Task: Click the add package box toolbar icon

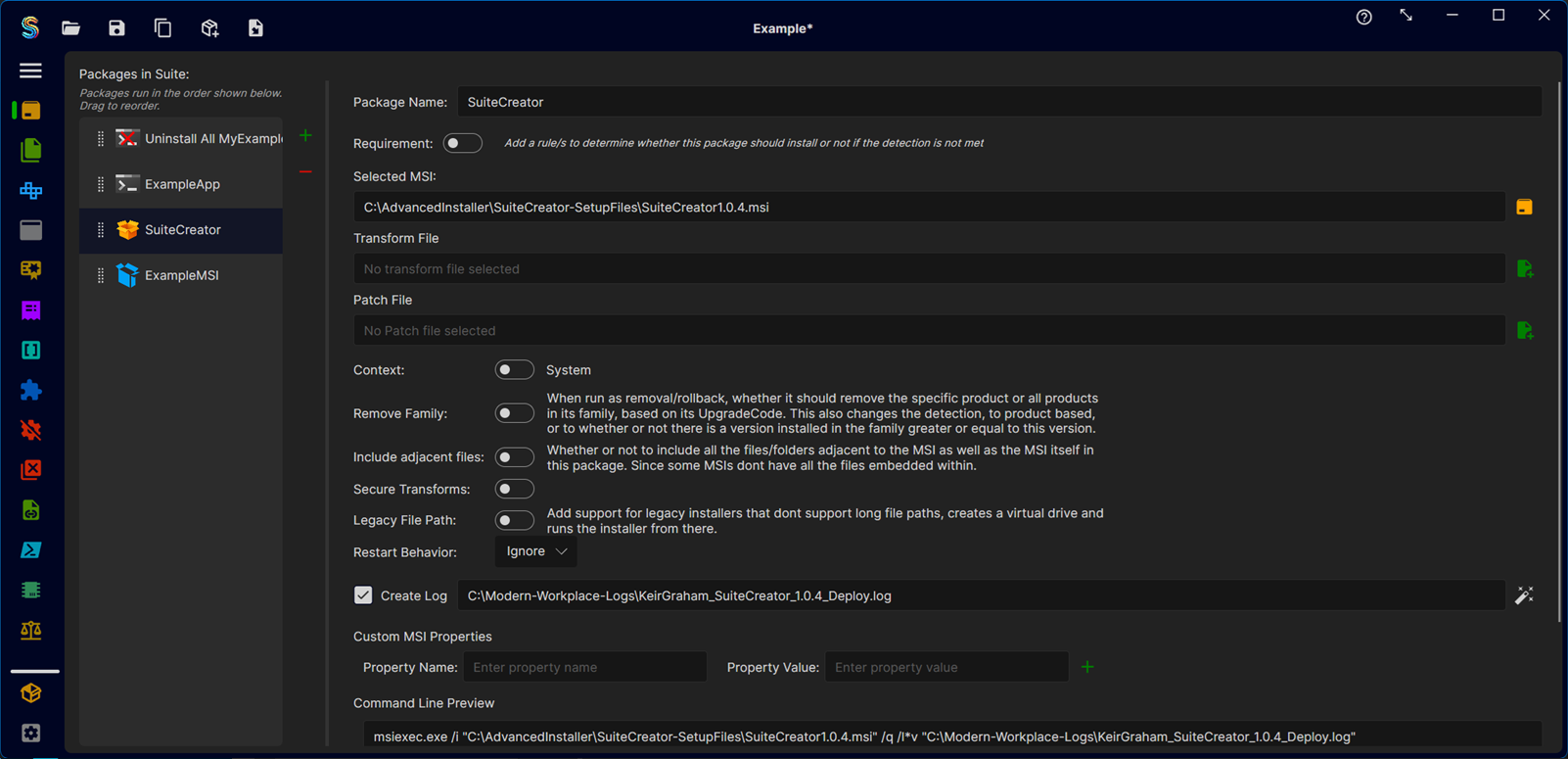Action: coord(209,28)
